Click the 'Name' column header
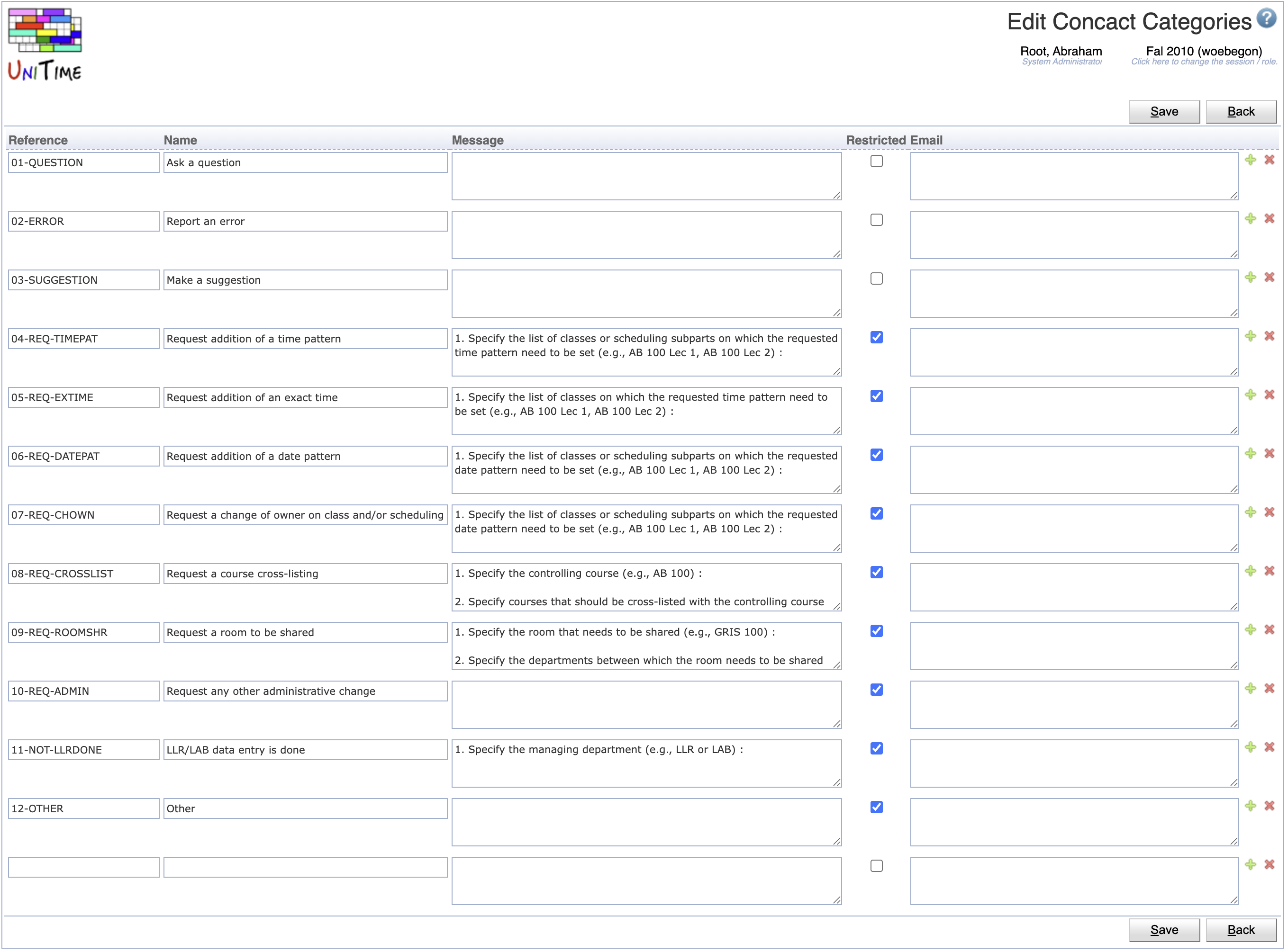Image resolution: width=1288 pixels, height=952 pixels. 181,141
